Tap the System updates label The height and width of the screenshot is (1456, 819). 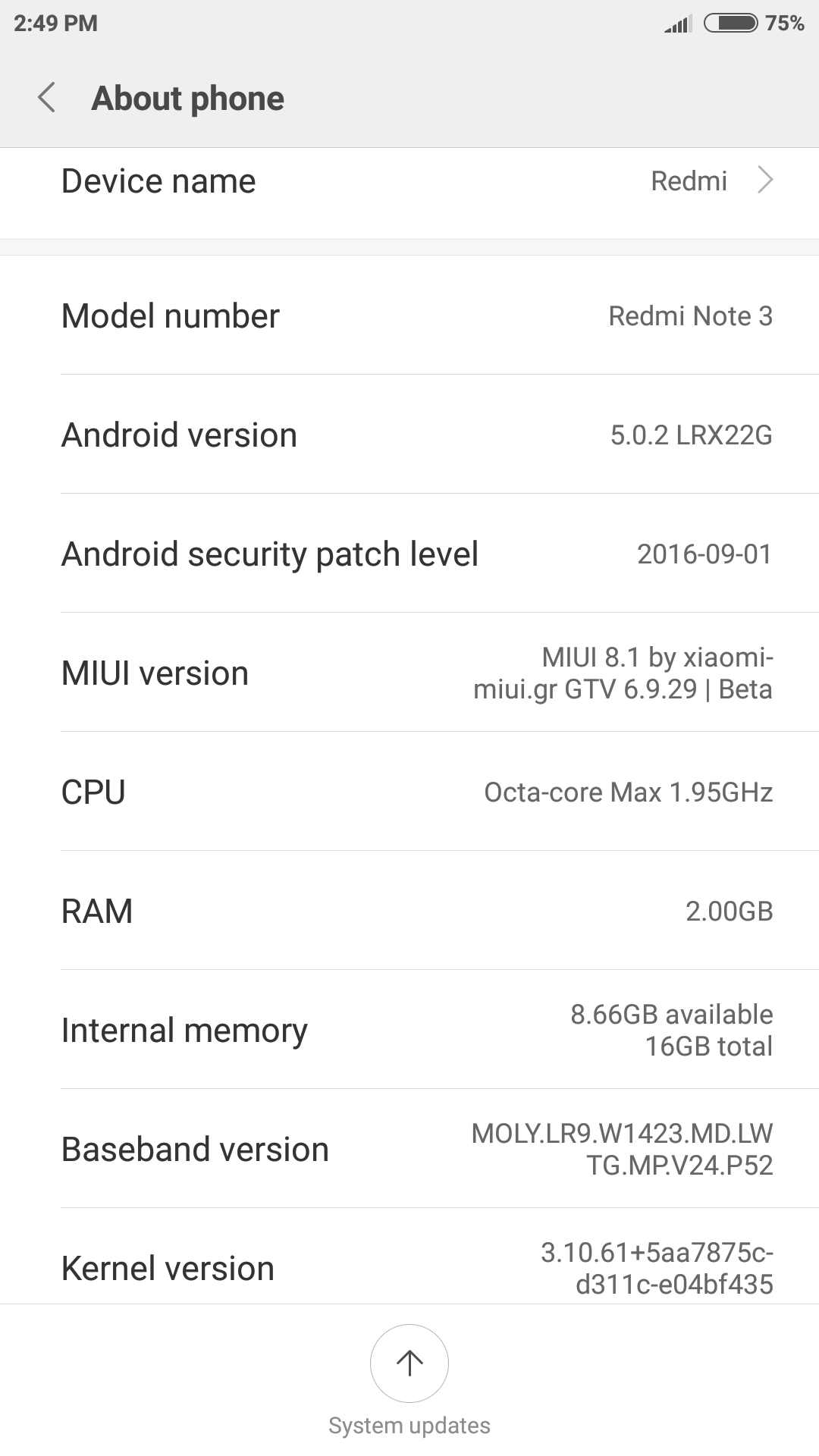[x=409, y=1426]
